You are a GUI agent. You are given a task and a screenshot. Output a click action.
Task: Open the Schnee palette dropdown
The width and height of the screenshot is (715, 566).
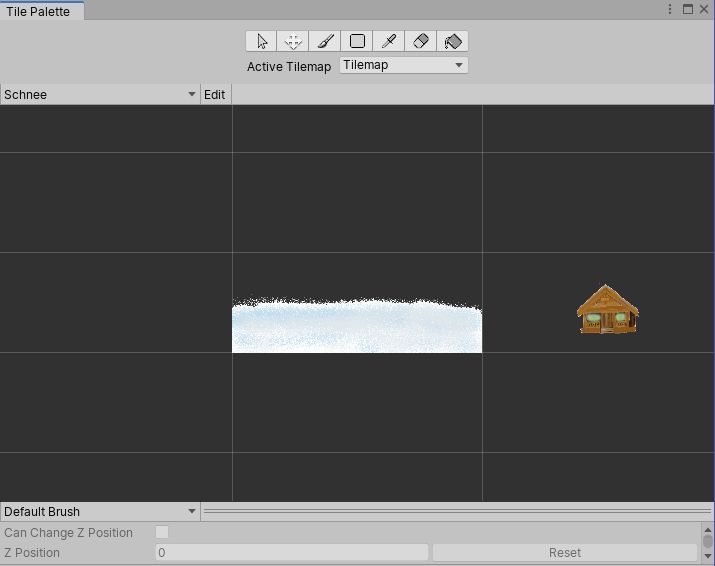(100, 94)
